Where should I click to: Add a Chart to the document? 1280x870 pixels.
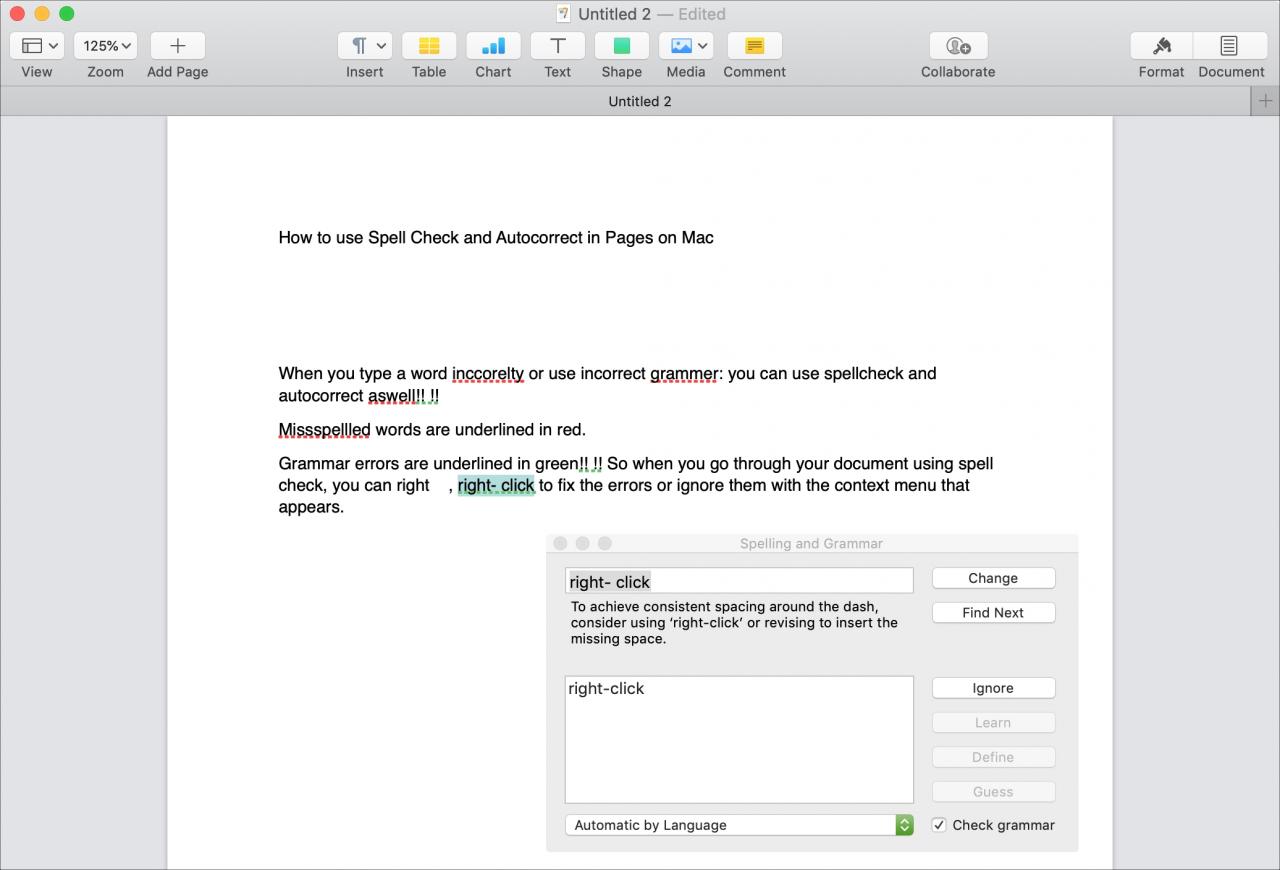click(x=493, y=46)
